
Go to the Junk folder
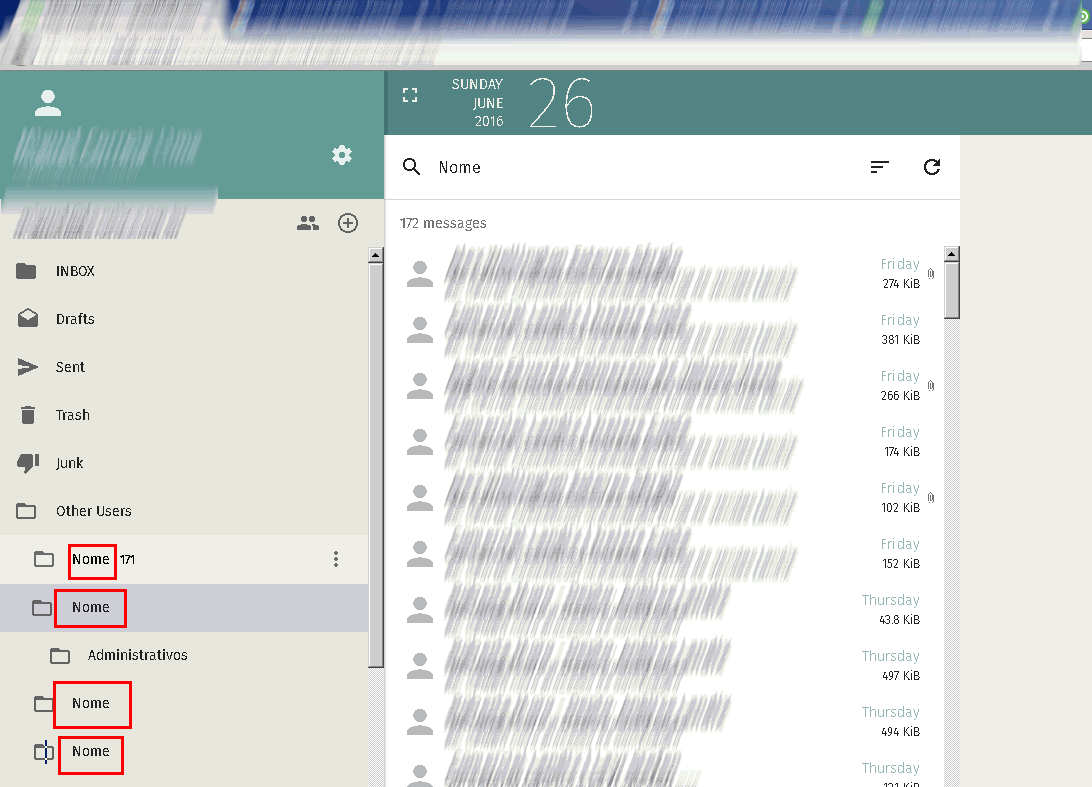[x=69, y=463]
